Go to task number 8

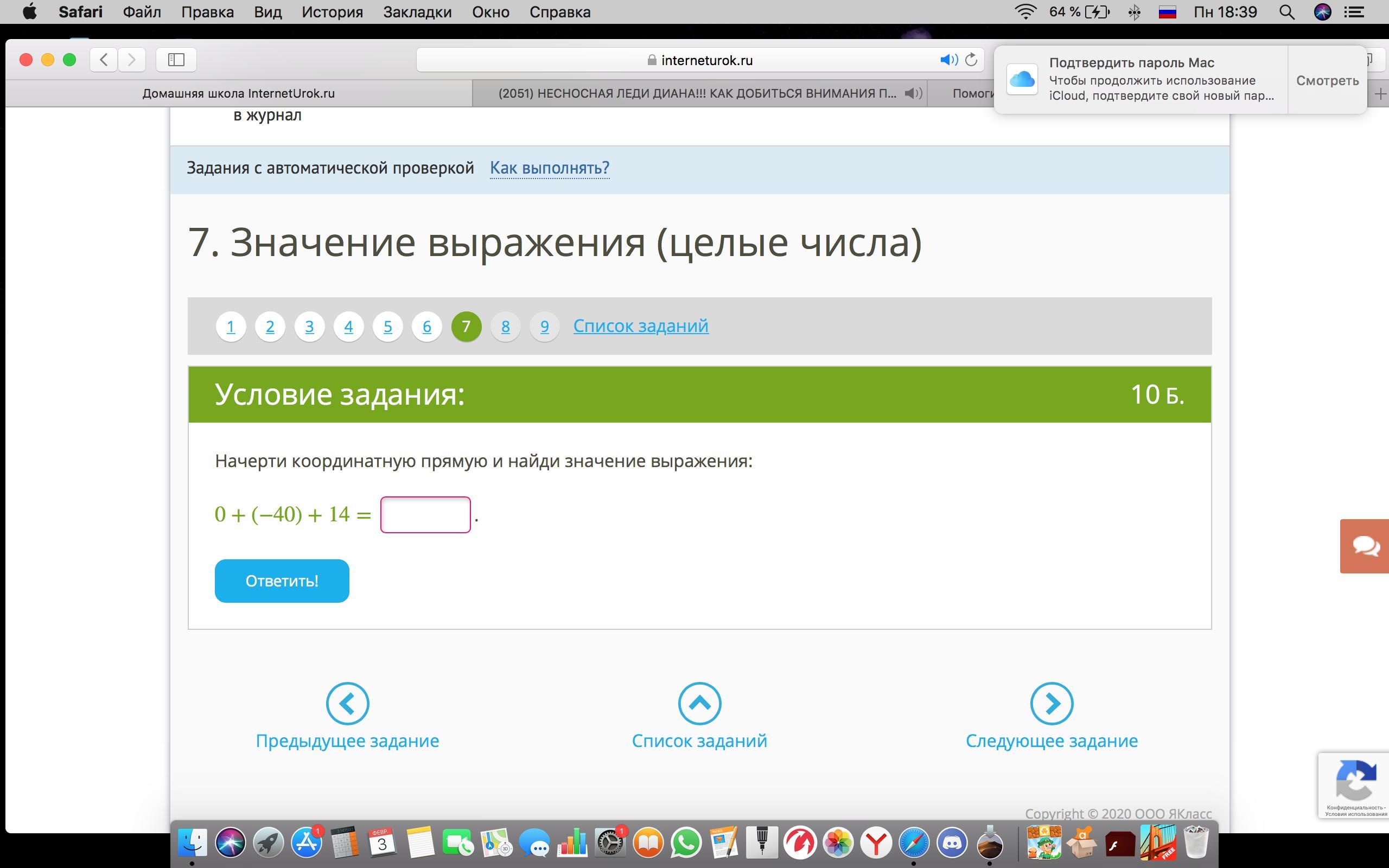pos(505,326)
